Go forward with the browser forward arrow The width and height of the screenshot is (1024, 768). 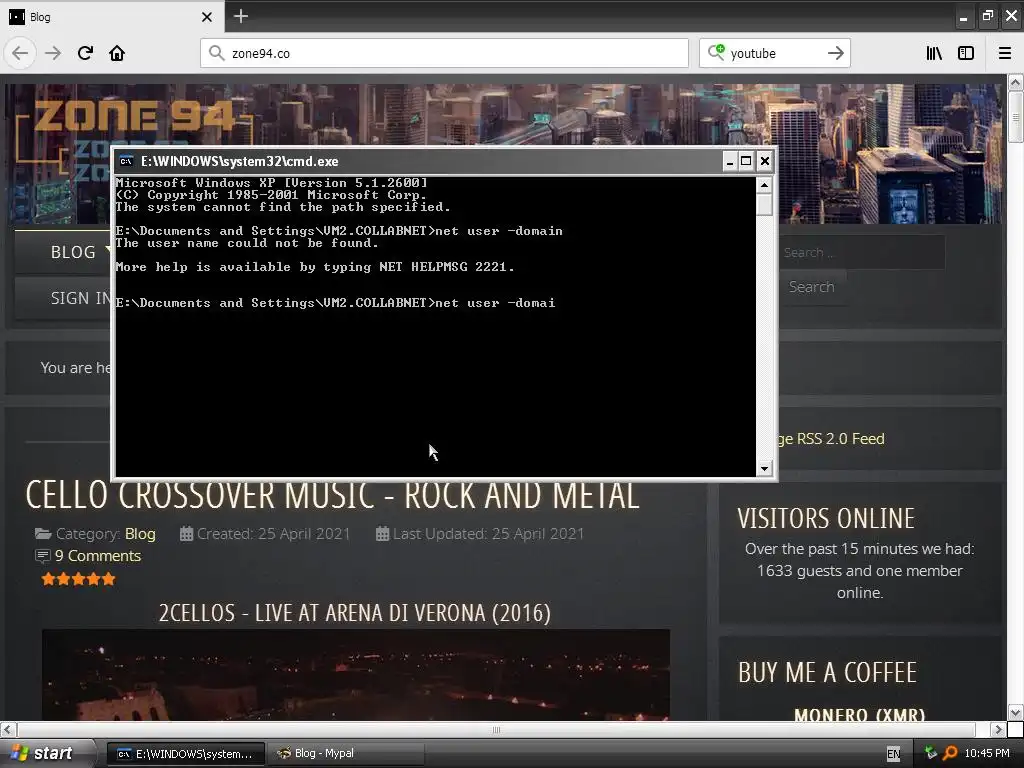53,53
